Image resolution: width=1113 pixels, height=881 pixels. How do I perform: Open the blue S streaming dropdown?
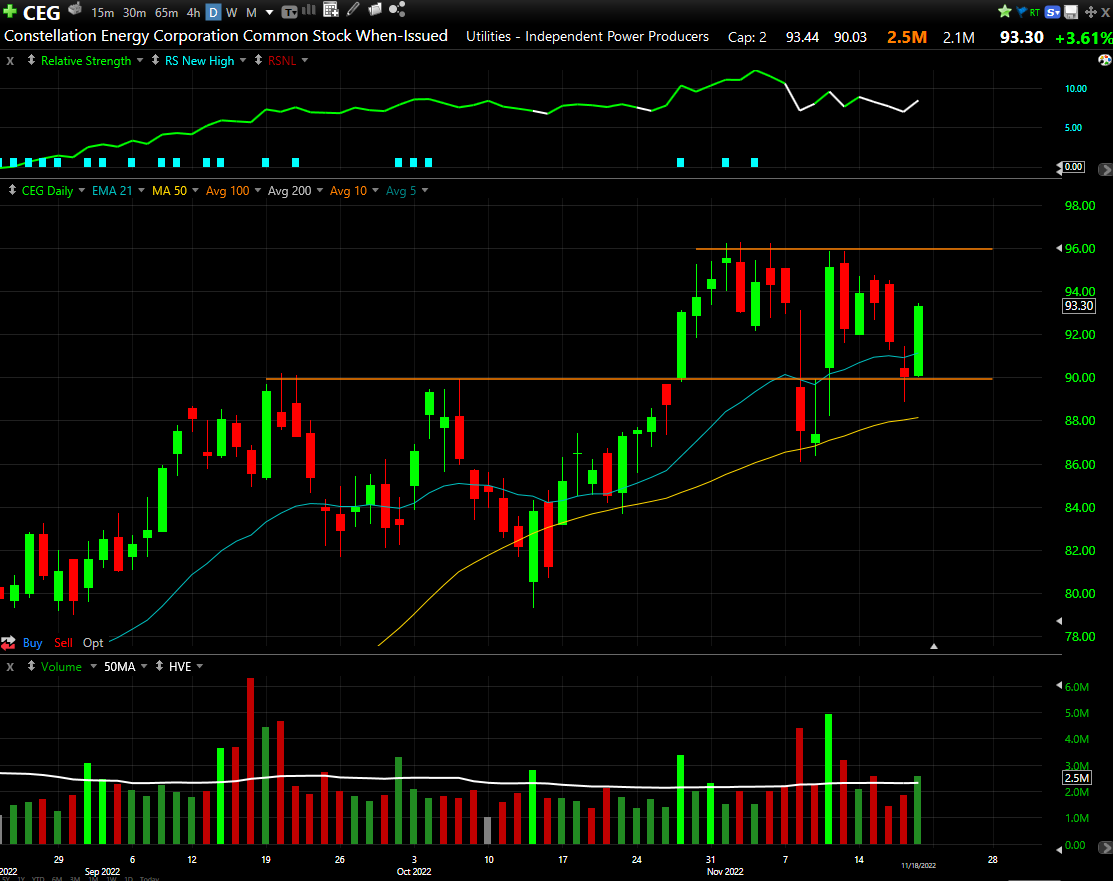pyautogui.click(x=1053, y=12)
